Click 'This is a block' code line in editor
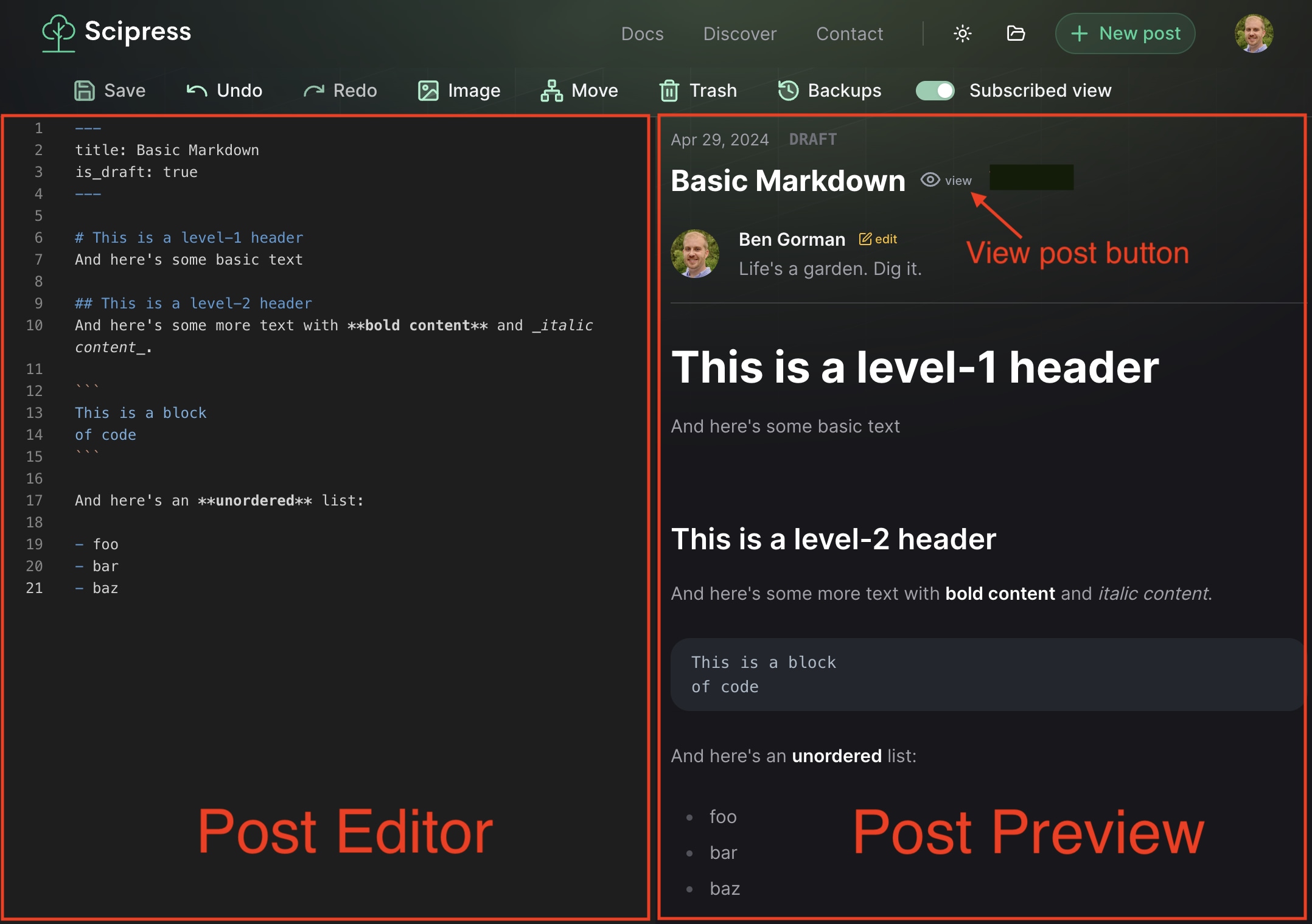The height and width of the screenshot is (924, 1312). 141,413
